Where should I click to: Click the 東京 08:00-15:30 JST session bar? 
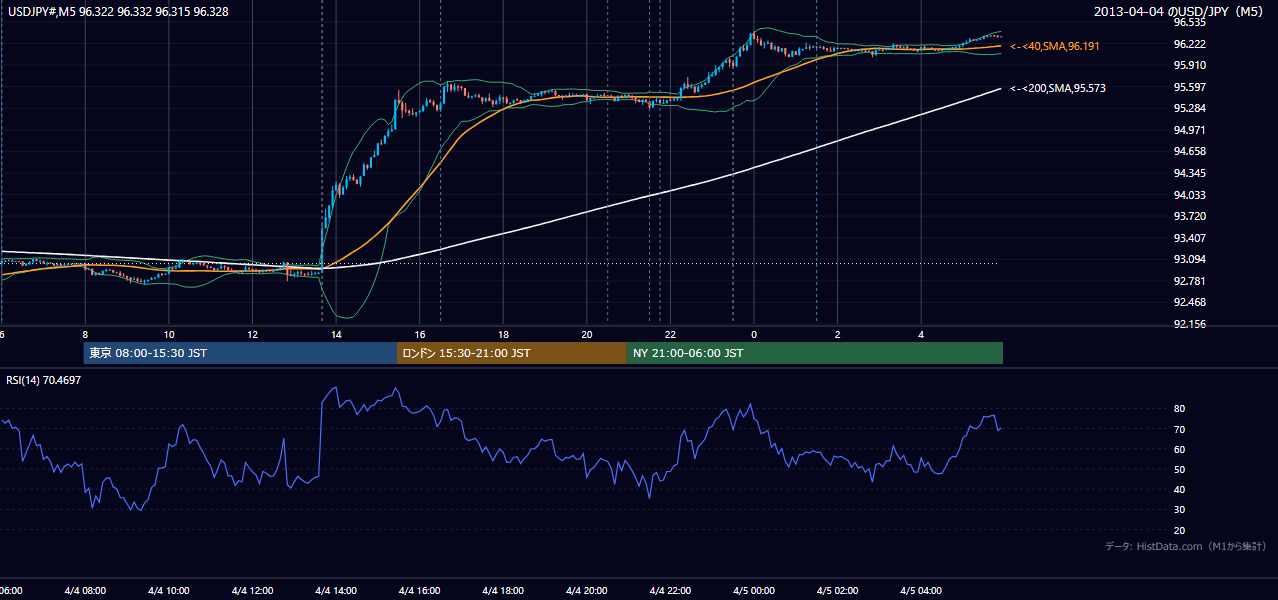[x=240, y=353]
